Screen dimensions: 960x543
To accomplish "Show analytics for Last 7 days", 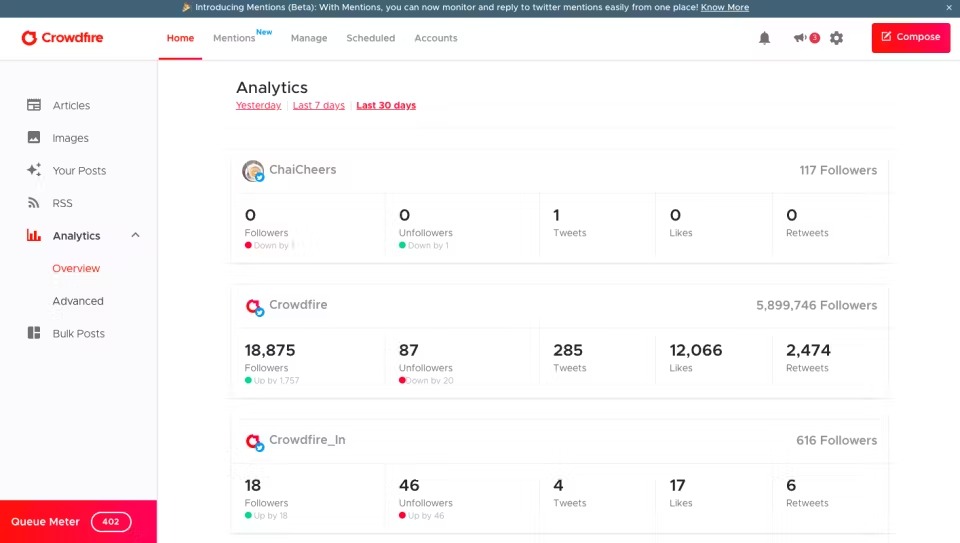I will [x=318, y=105].
